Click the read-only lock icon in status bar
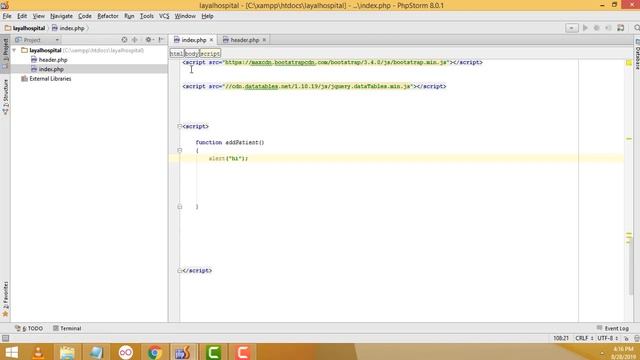Viewport: 640px width, 360px height. [626, 338]
